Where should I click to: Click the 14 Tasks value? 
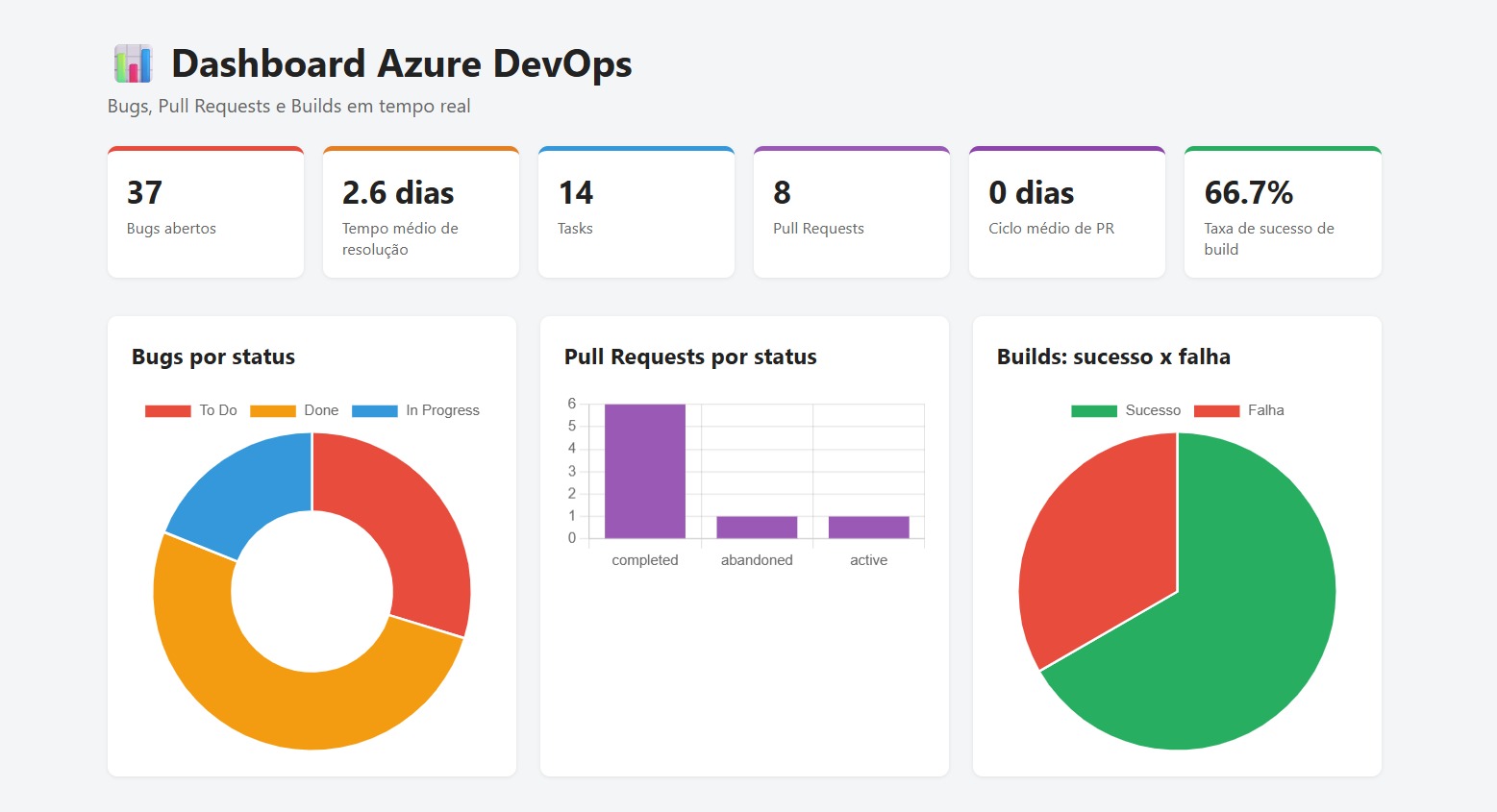(576, 193)
